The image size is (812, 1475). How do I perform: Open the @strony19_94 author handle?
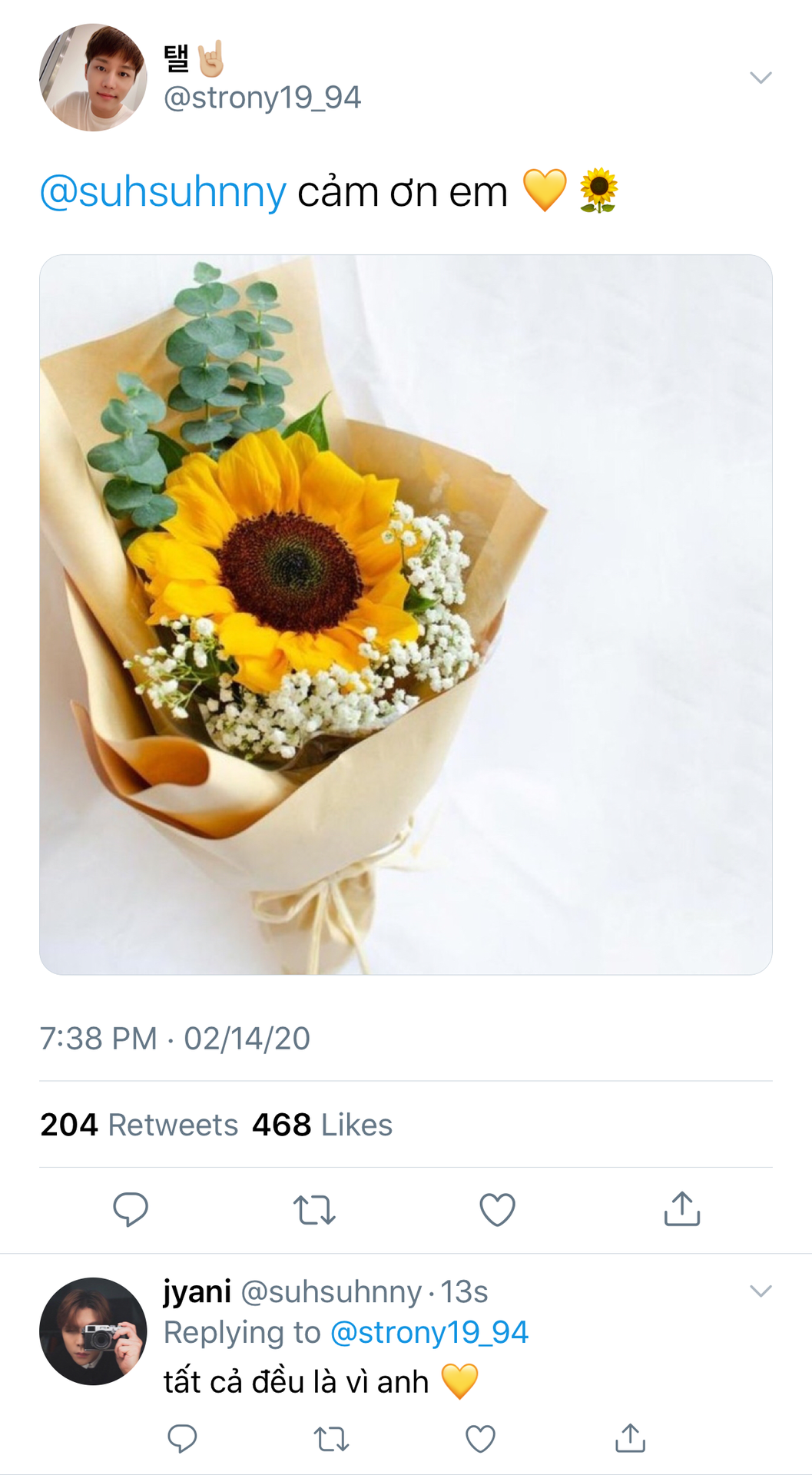pyautogui.click(x=262, y=98)
